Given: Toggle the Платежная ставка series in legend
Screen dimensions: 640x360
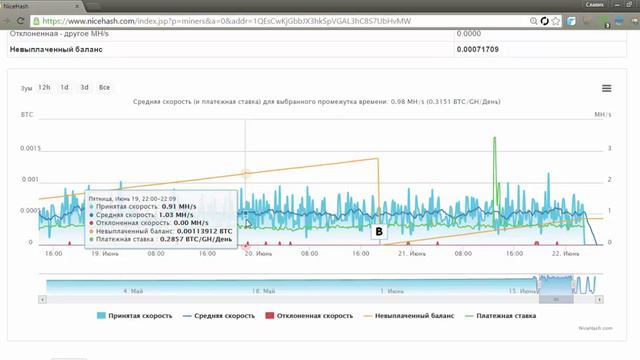Looking at the screenshot, I should 500,316.
